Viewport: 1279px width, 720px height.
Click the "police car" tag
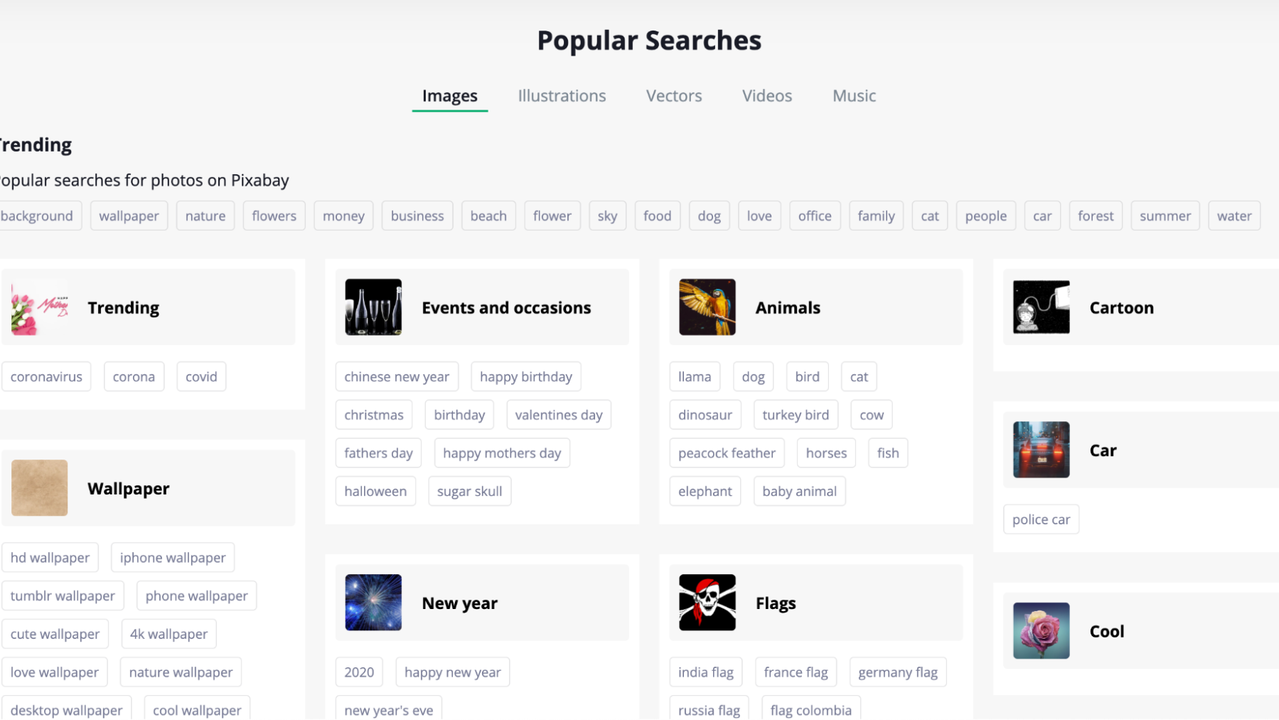[1041, 520]
